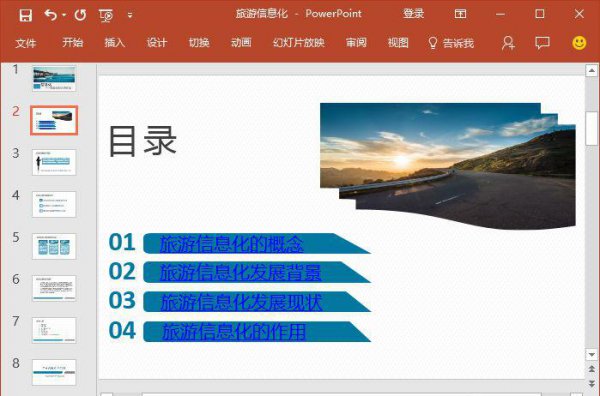Follow the 旅游信息化的作用 hyperlink
Image resolution: width=600 pixels, height=396 pixels.
234,331
